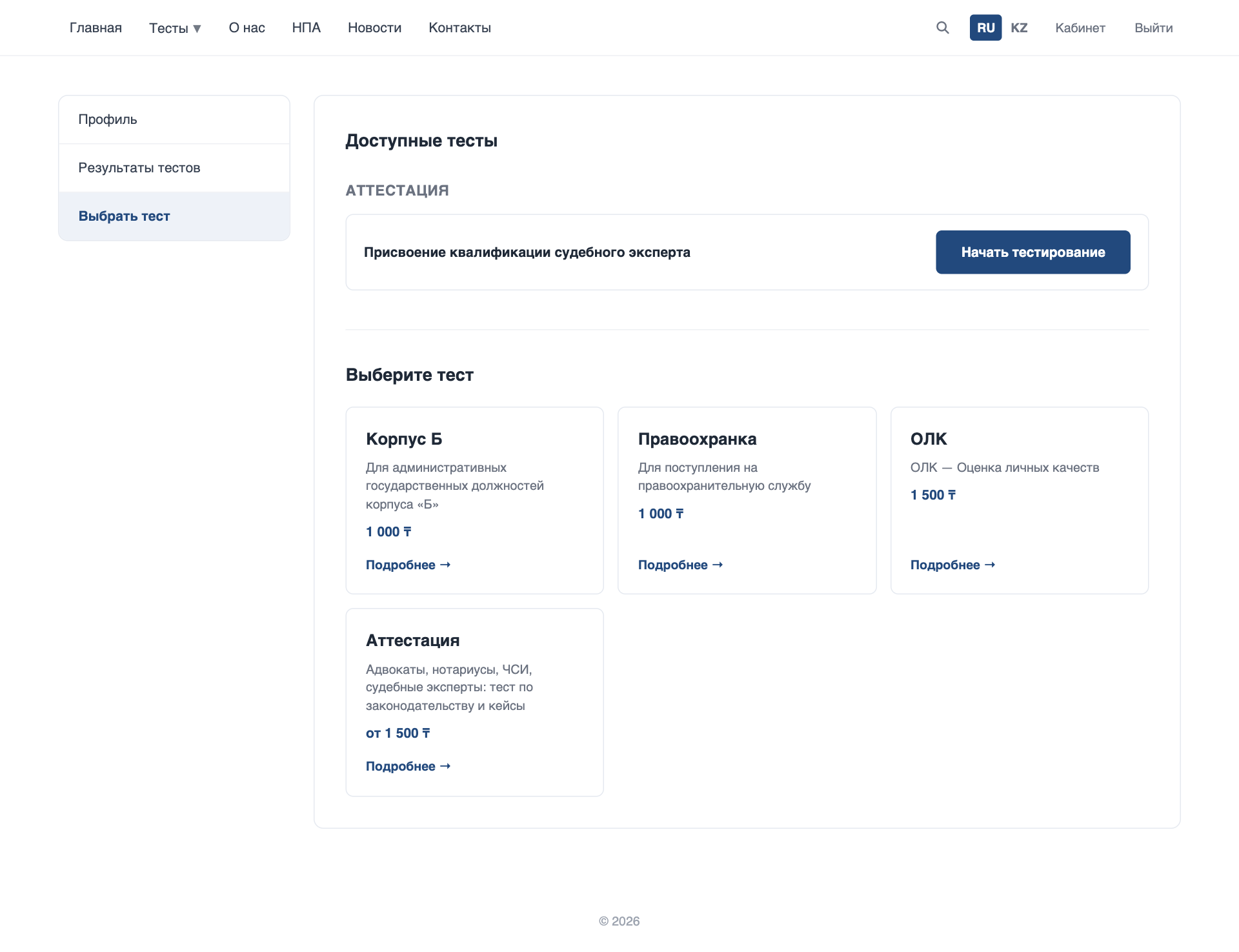The image size is (1239, 952).
Task: Click the © 2026 footer text
Action: click(619, 921)
